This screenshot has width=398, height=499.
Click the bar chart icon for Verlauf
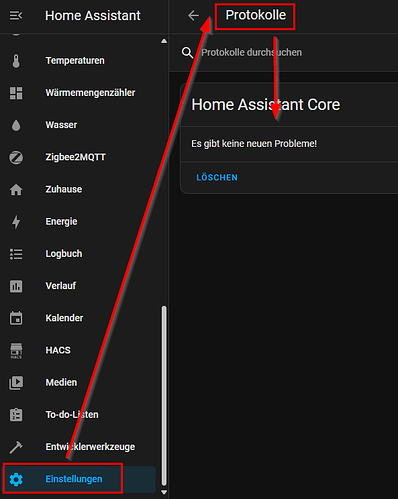16,286
